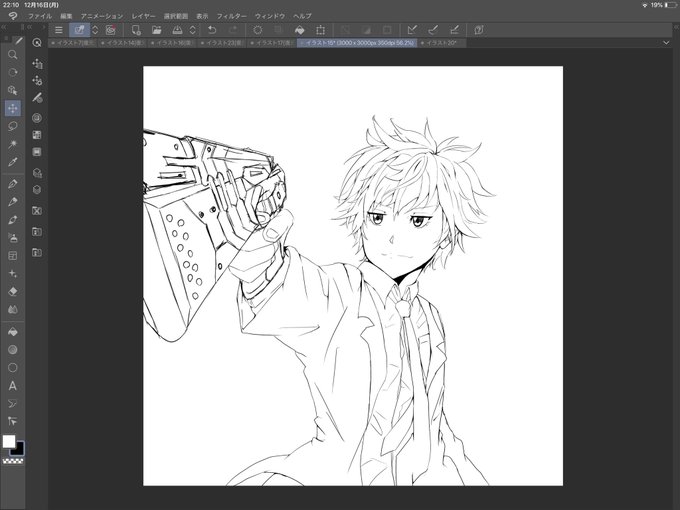Expand the stepper arrows beside the save icon

193,30
